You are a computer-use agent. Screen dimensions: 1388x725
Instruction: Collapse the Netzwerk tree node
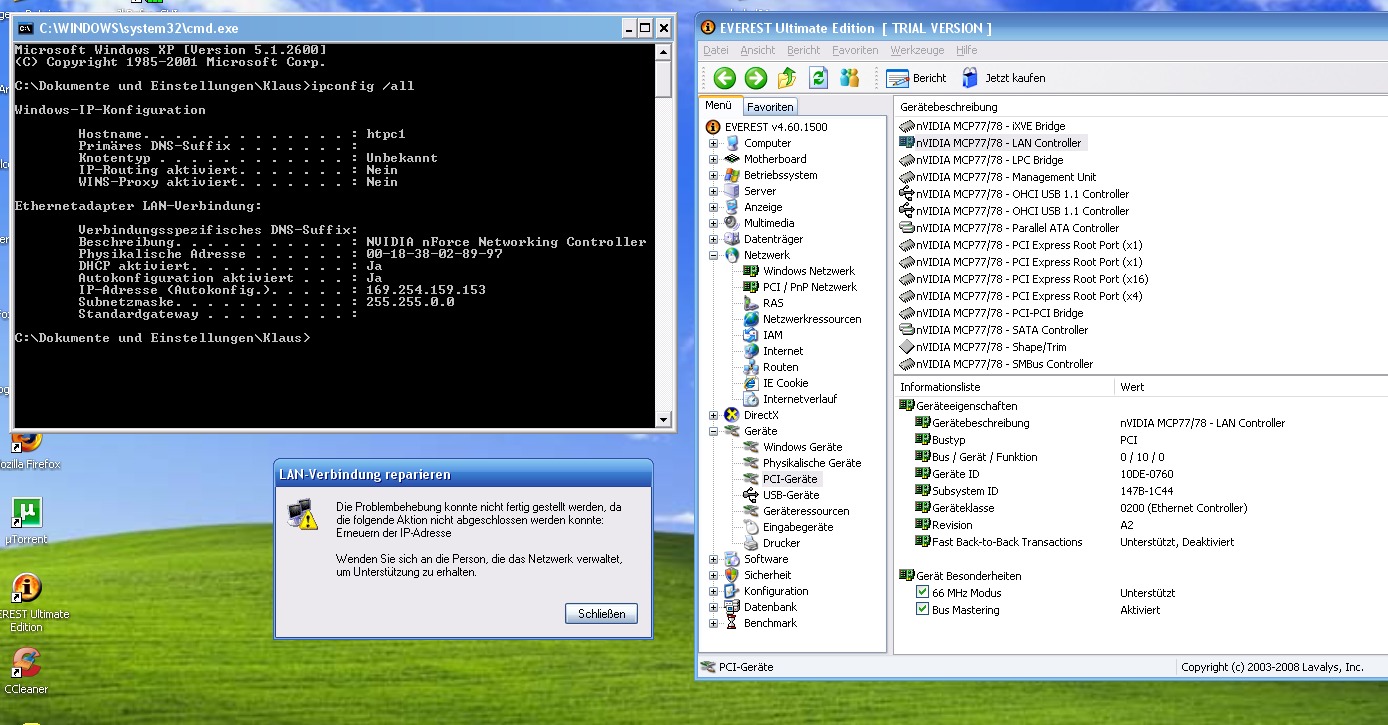click(713, 255)
